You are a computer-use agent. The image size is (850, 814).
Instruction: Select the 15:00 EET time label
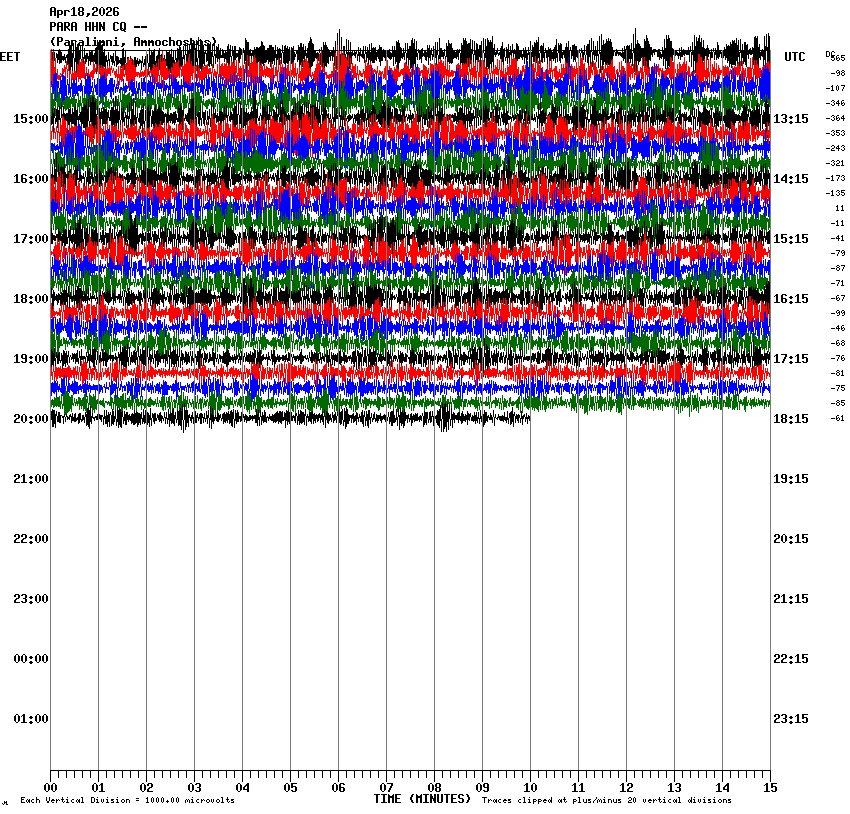pyautogui.click(x=30, y=119)
